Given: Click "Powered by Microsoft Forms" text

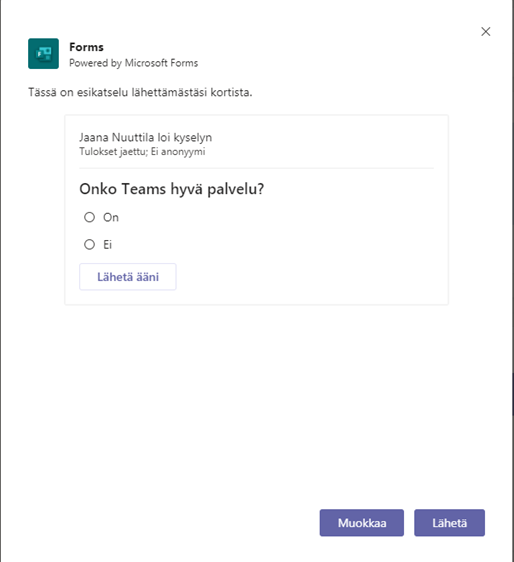Looking at the screenshot, I should click(133, 63).
